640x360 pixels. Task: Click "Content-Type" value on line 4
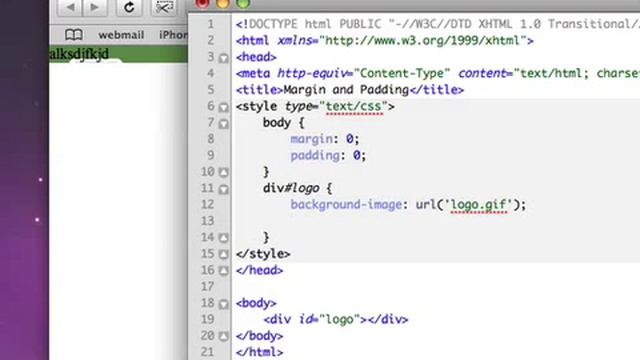[402, 73]
